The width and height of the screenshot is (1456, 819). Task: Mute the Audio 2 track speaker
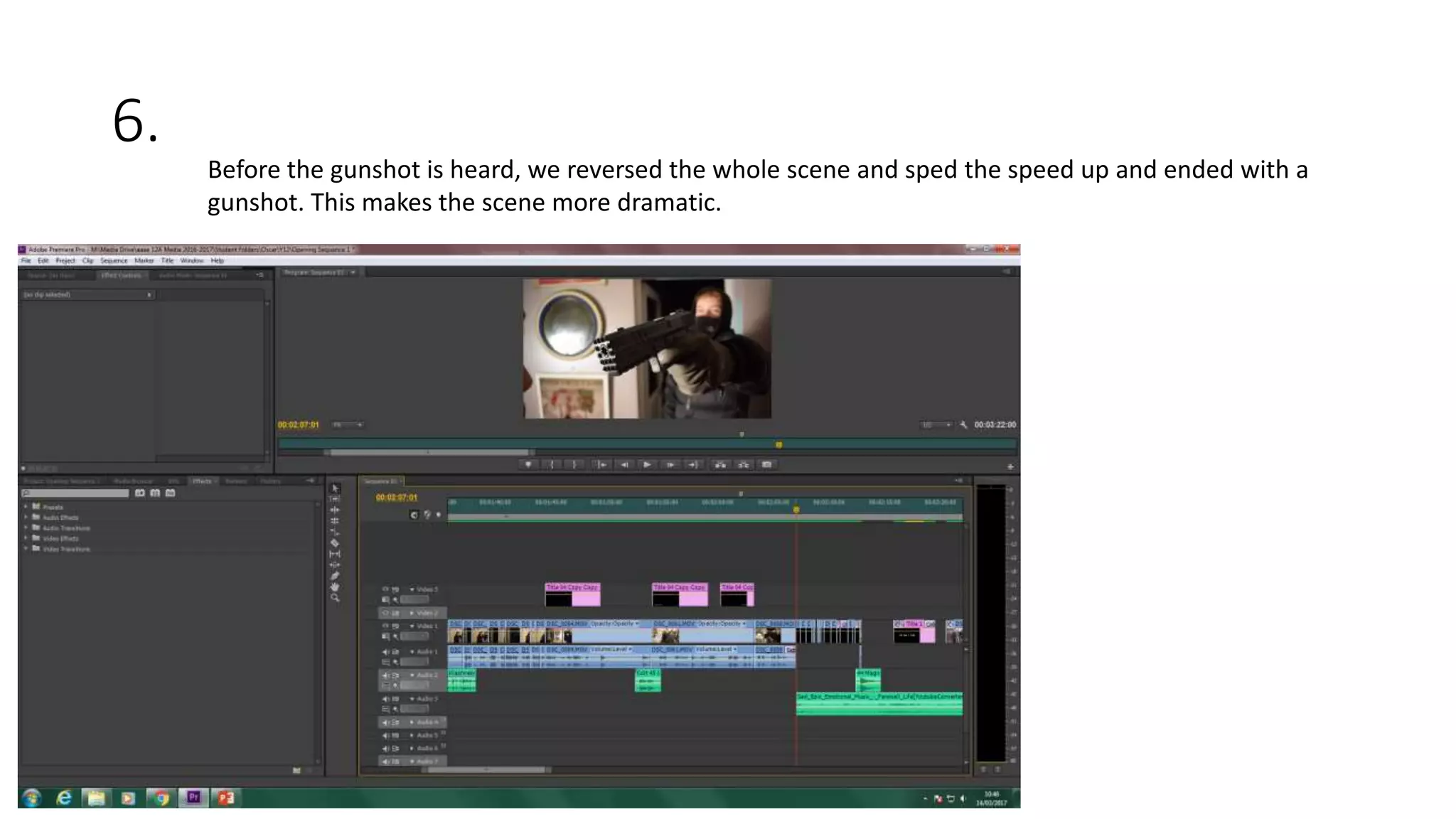tap(386, 675)
